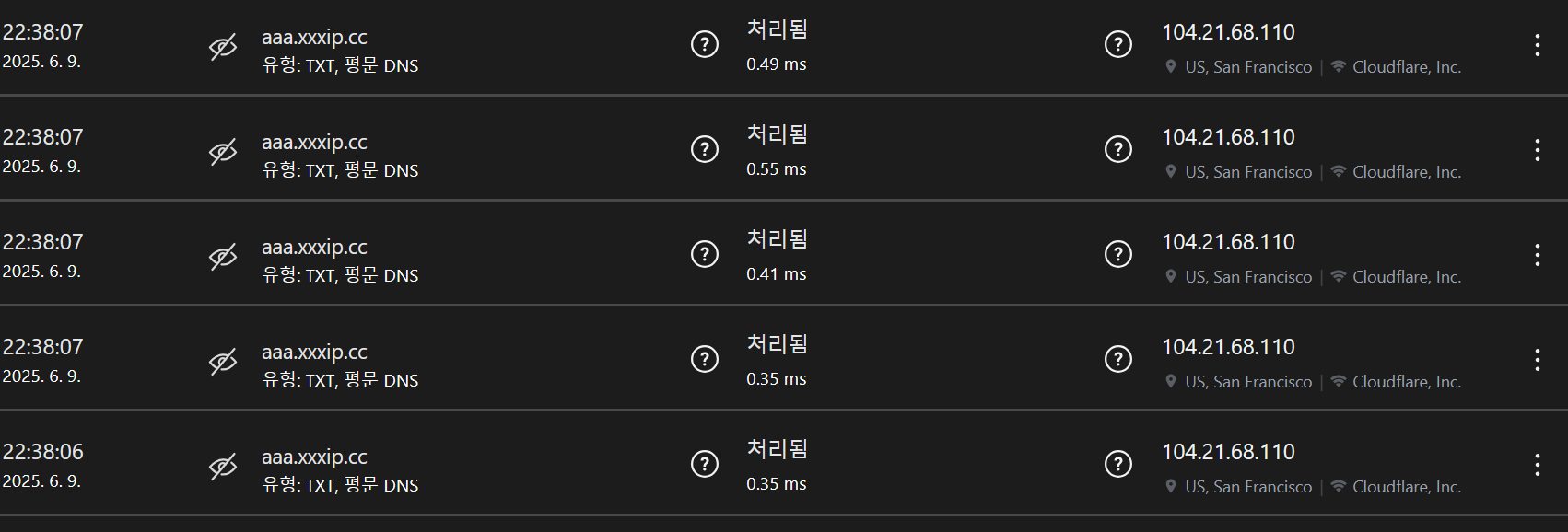The width and height of the screenshot is (1568, 532).
Task: Click the aaa.xxxip.cc domain in the 0.41 ms row
Action: 314,248
